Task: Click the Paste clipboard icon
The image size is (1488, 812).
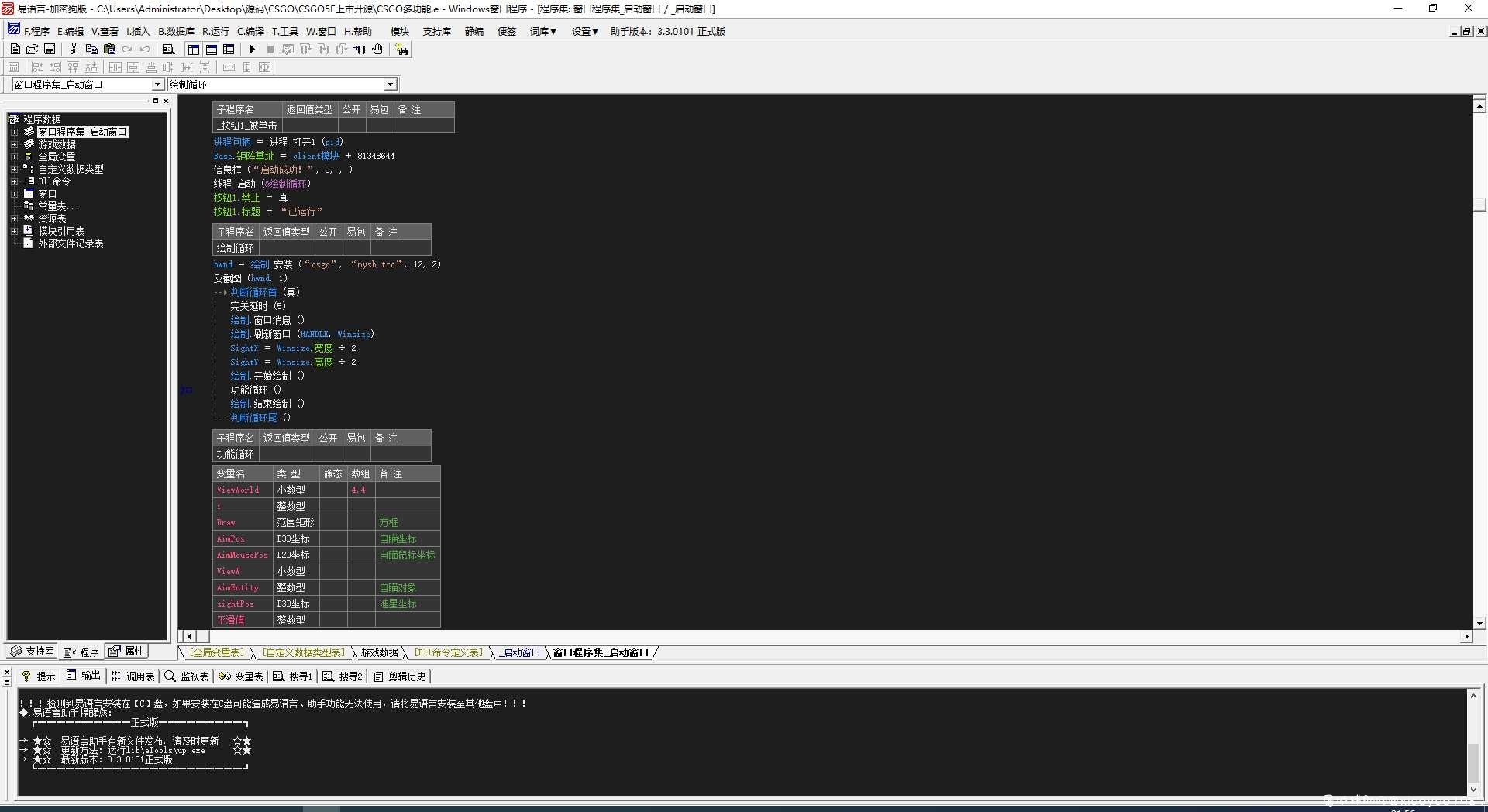Action: 109,50
